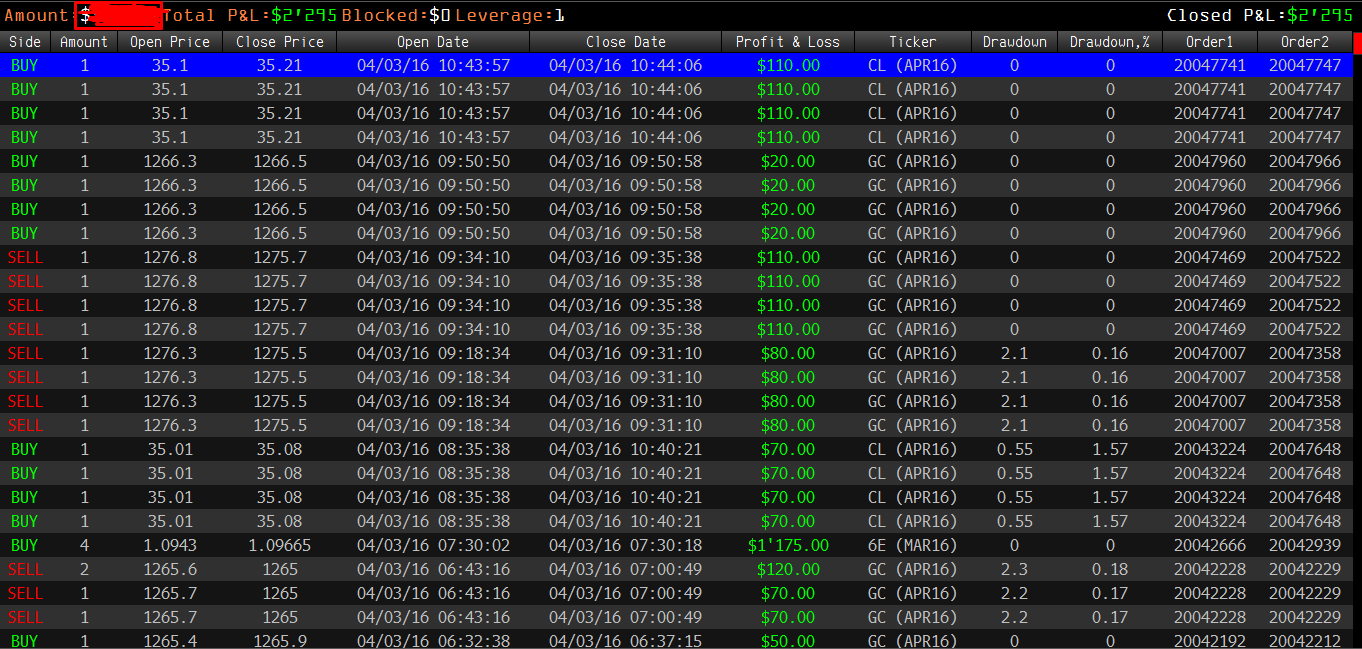The image size is (1362, 649).
Task: Select open price 1265.6
Action: point(170,569)
